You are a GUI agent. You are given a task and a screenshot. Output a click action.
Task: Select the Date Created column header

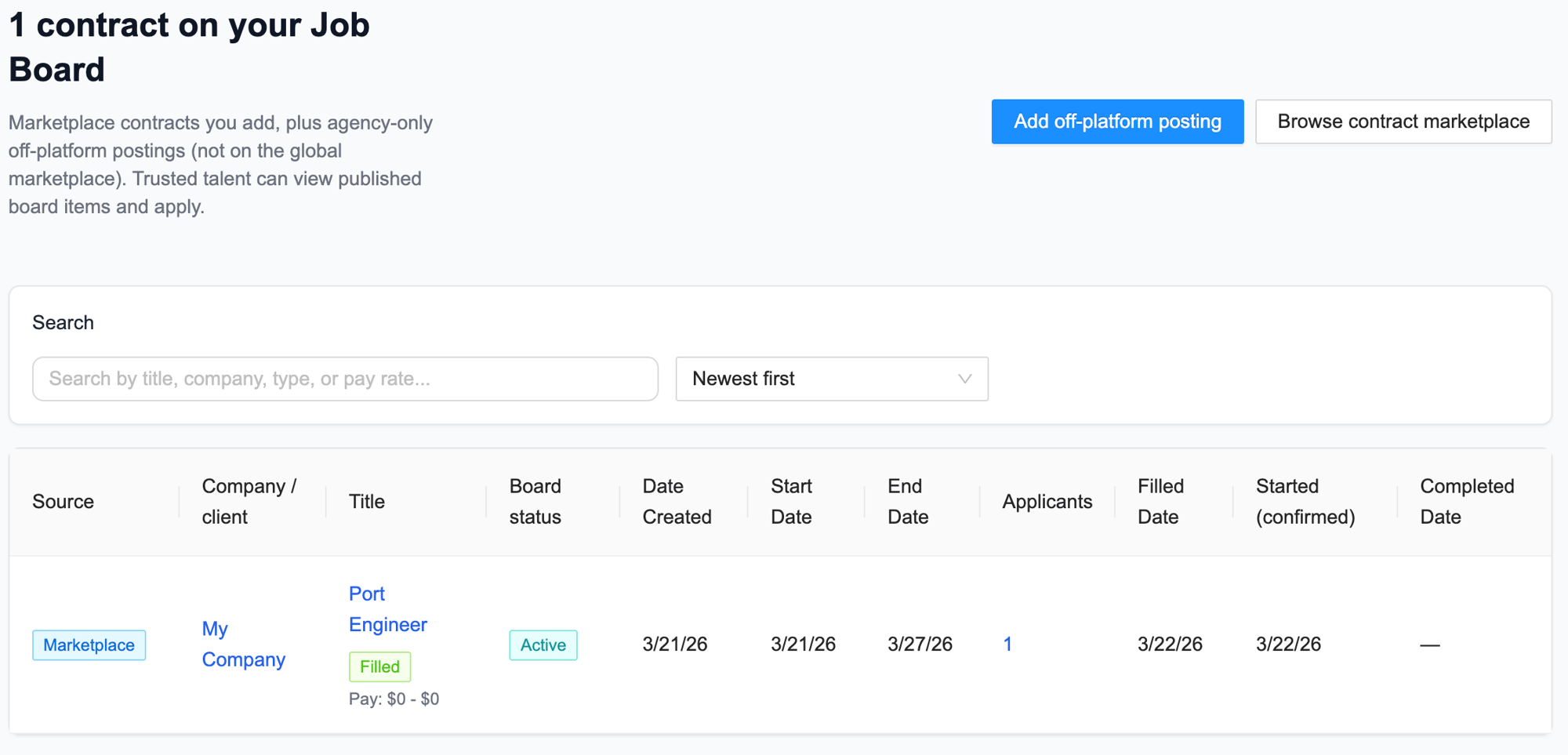677,502
